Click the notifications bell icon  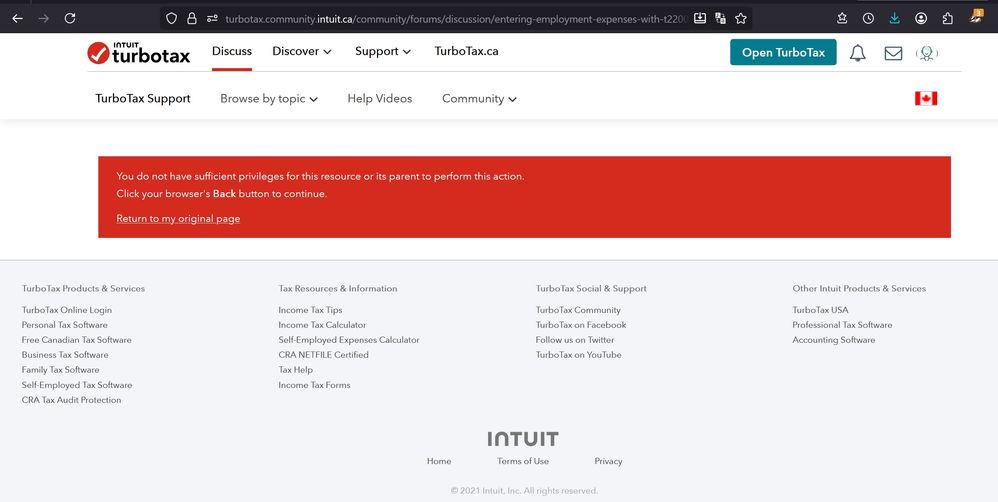[857, 53]
